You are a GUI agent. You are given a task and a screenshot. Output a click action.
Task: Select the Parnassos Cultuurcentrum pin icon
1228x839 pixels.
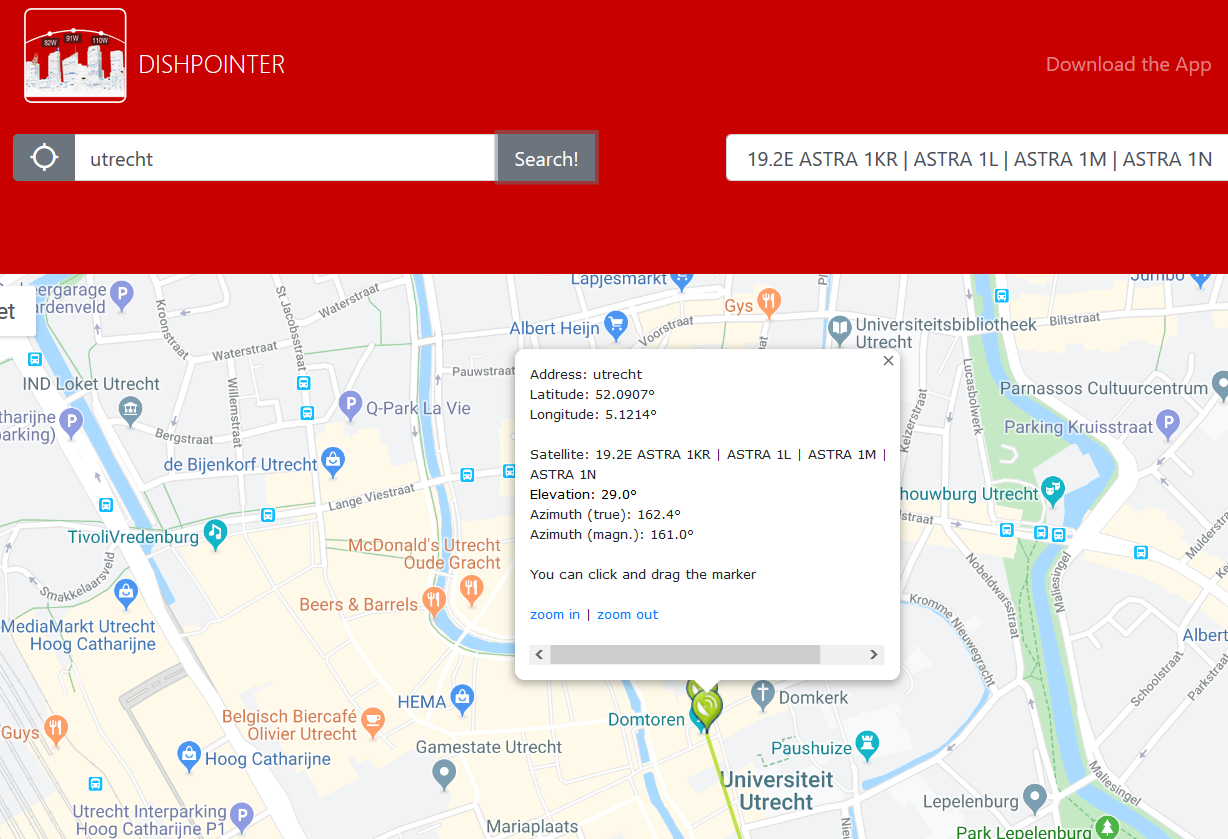pos(1220,384)
